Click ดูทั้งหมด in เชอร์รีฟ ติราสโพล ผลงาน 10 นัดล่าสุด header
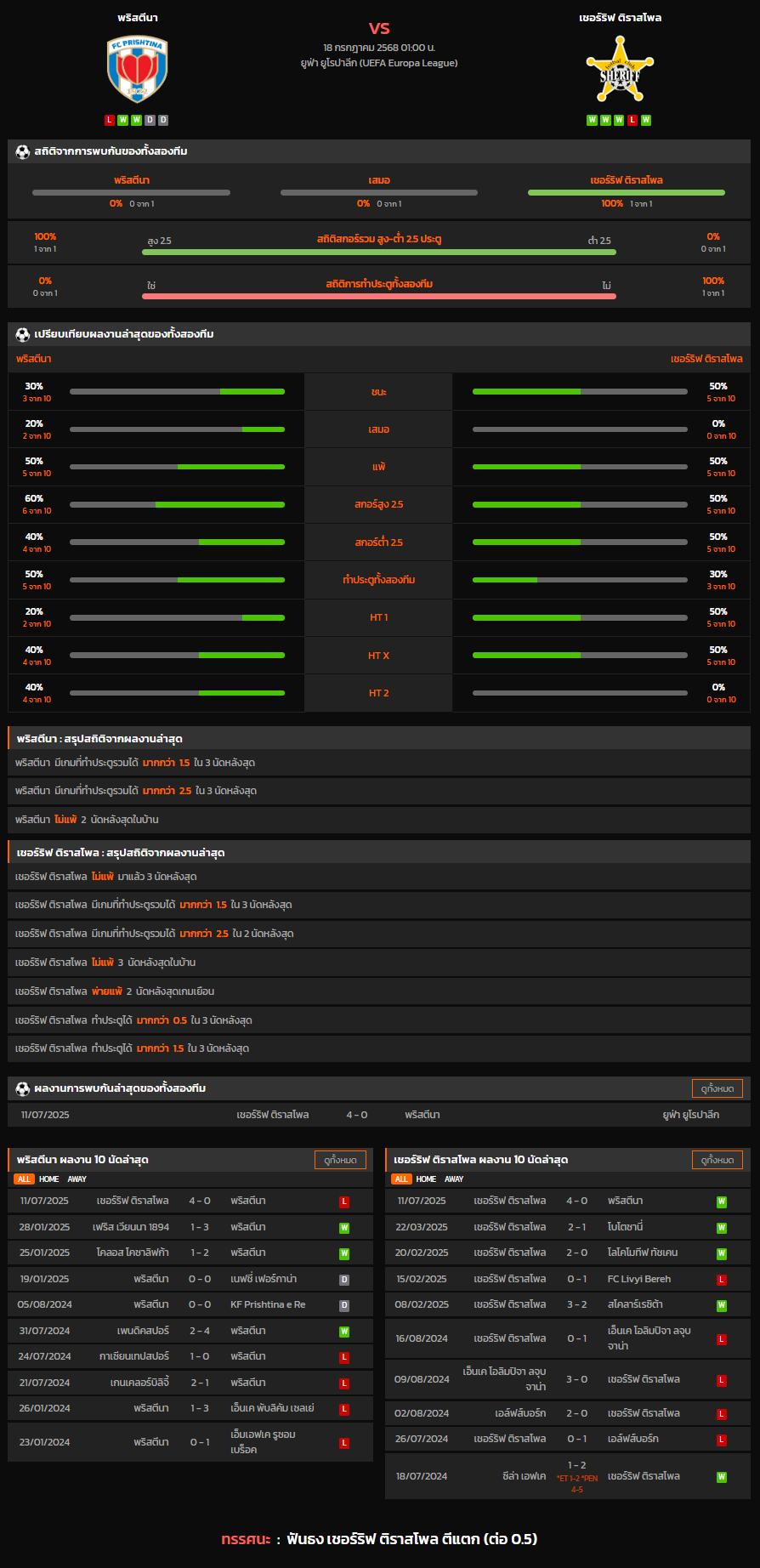This screenshot has height=1568, width=760. click(717, 1160)
